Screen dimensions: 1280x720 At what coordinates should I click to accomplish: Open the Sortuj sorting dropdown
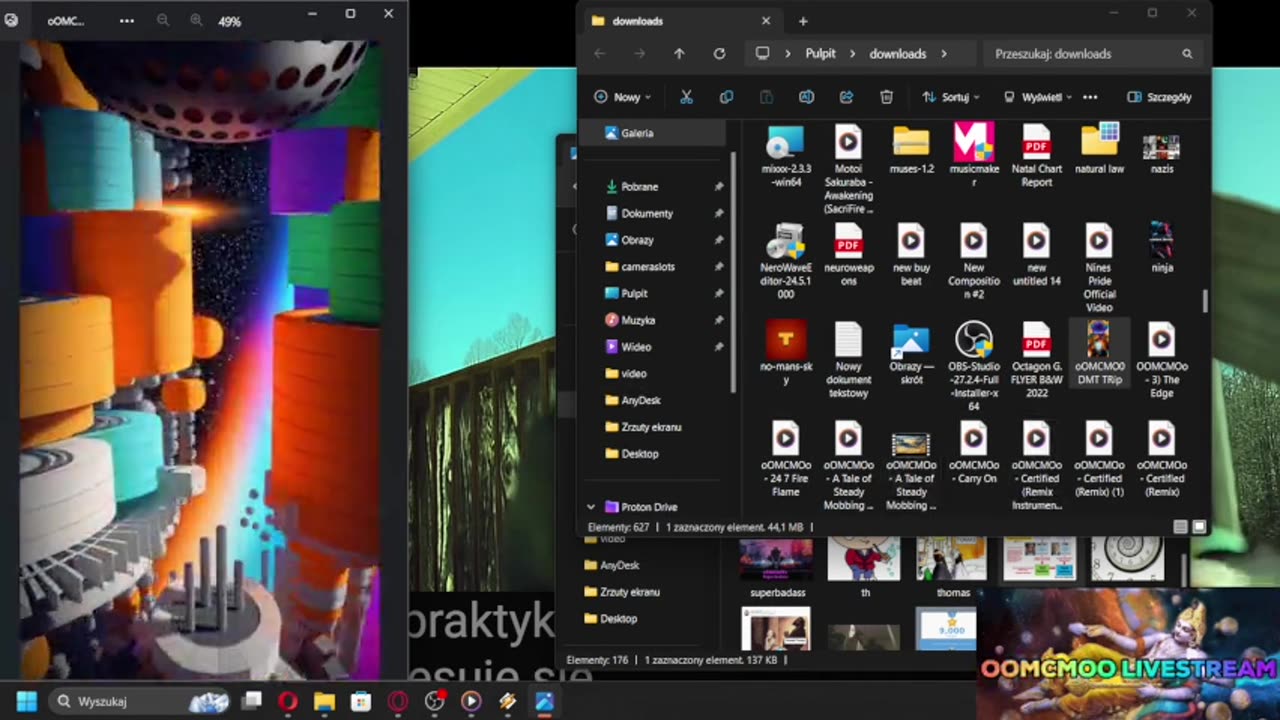pos(950,97)
